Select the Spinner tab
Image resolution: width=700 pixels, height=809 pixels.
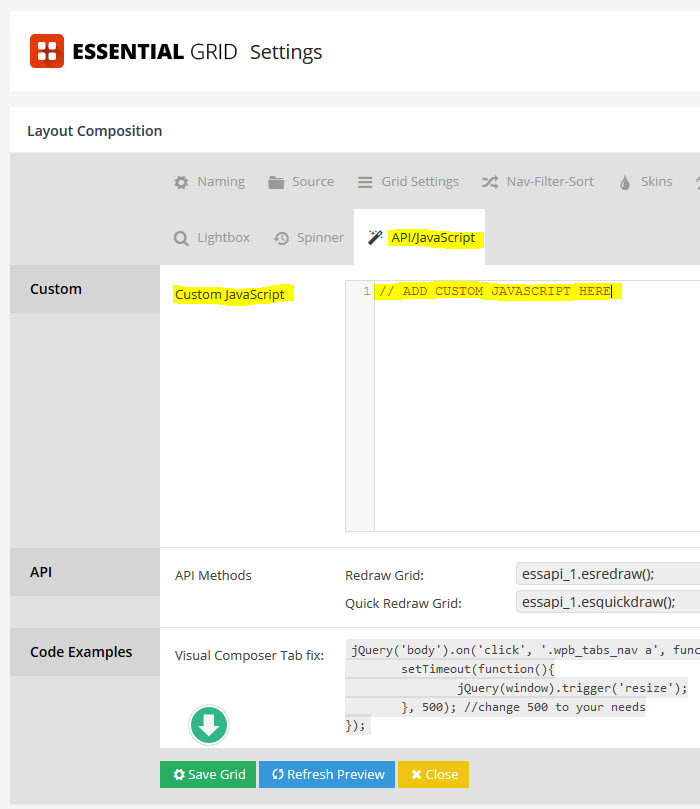[x=309, y=238]
